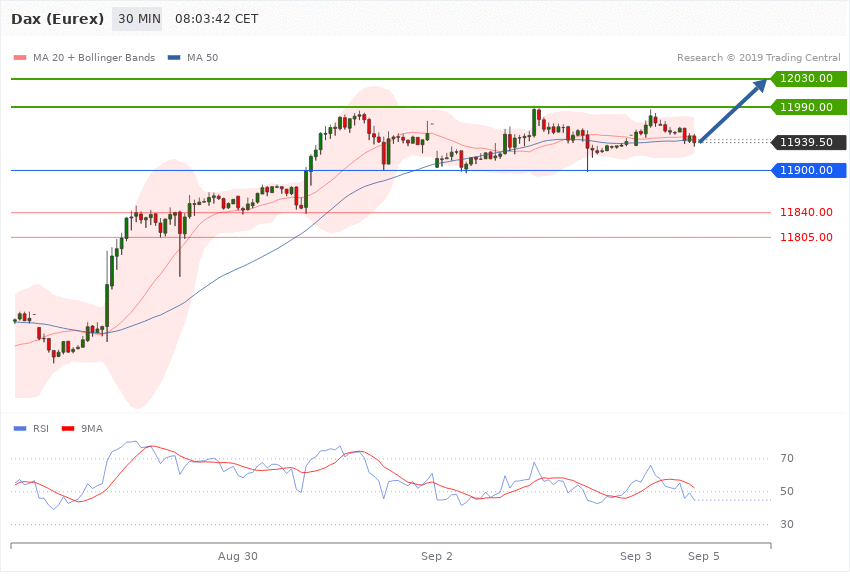Click the MA 20 + Bollinger Bands legend label
Screen dimensions: 850x576
[x=94, y=57]
